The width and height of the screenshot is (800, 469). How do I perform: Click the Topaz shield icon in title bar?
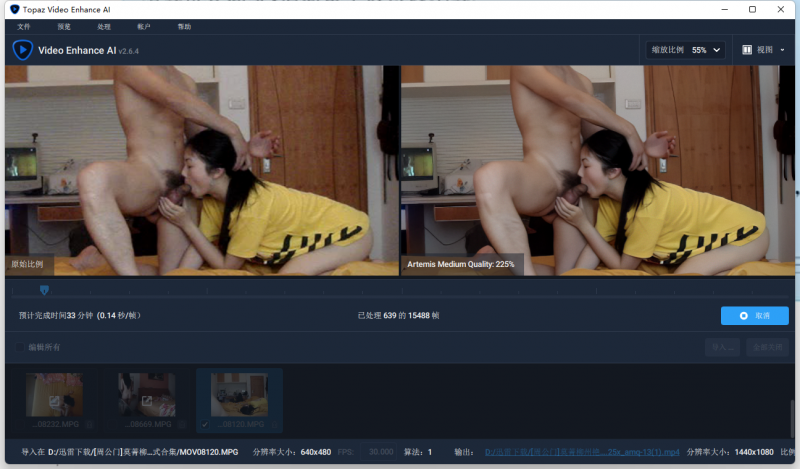pos(14,9)
